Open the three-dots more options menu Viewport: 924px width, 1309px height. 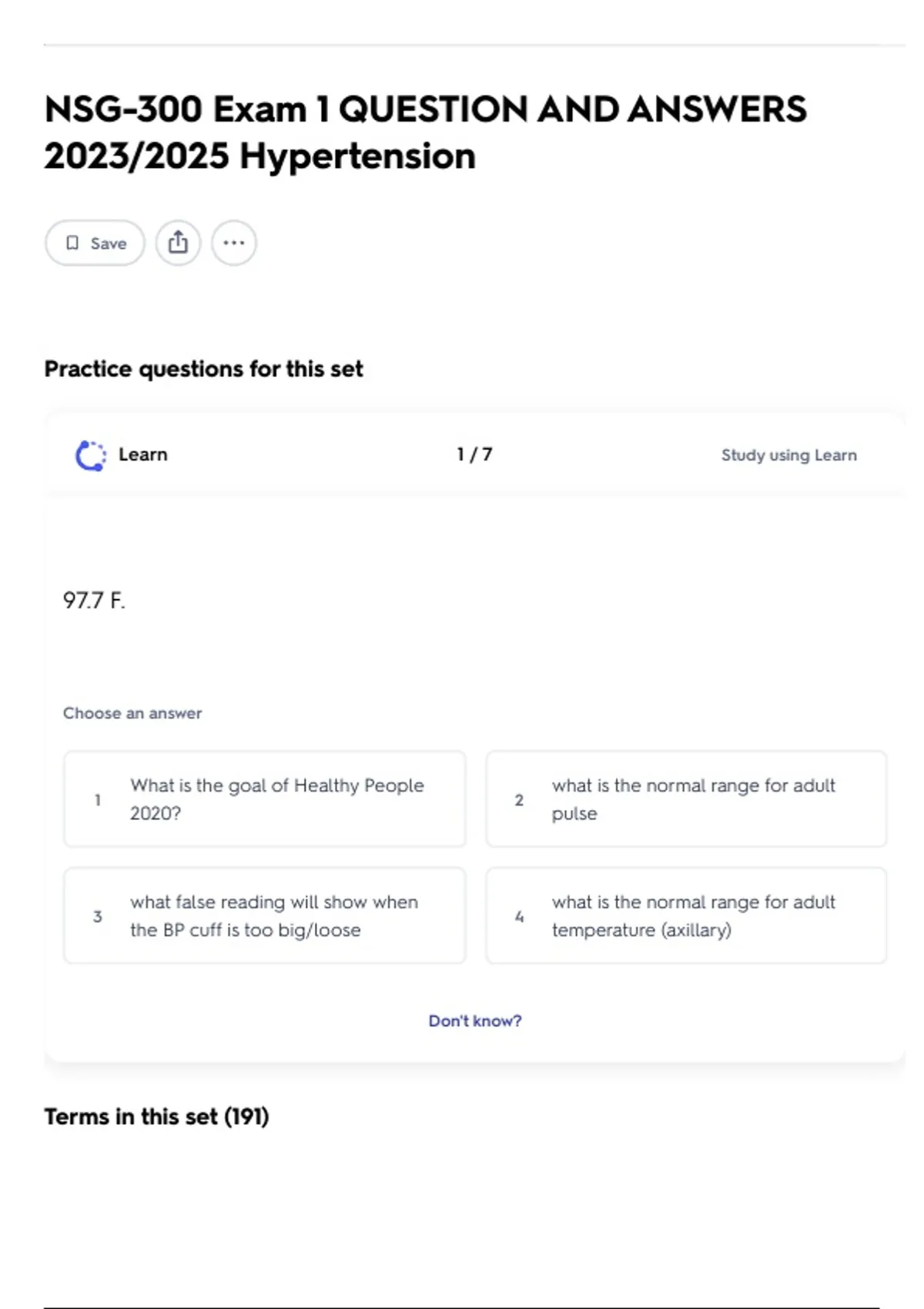[234, 243]
